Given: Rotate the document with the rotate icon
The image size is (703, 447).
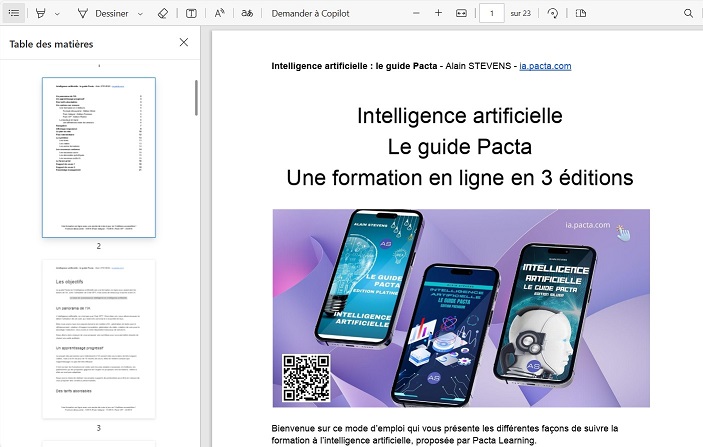Looking at the screenshot, I should point(553,13).
